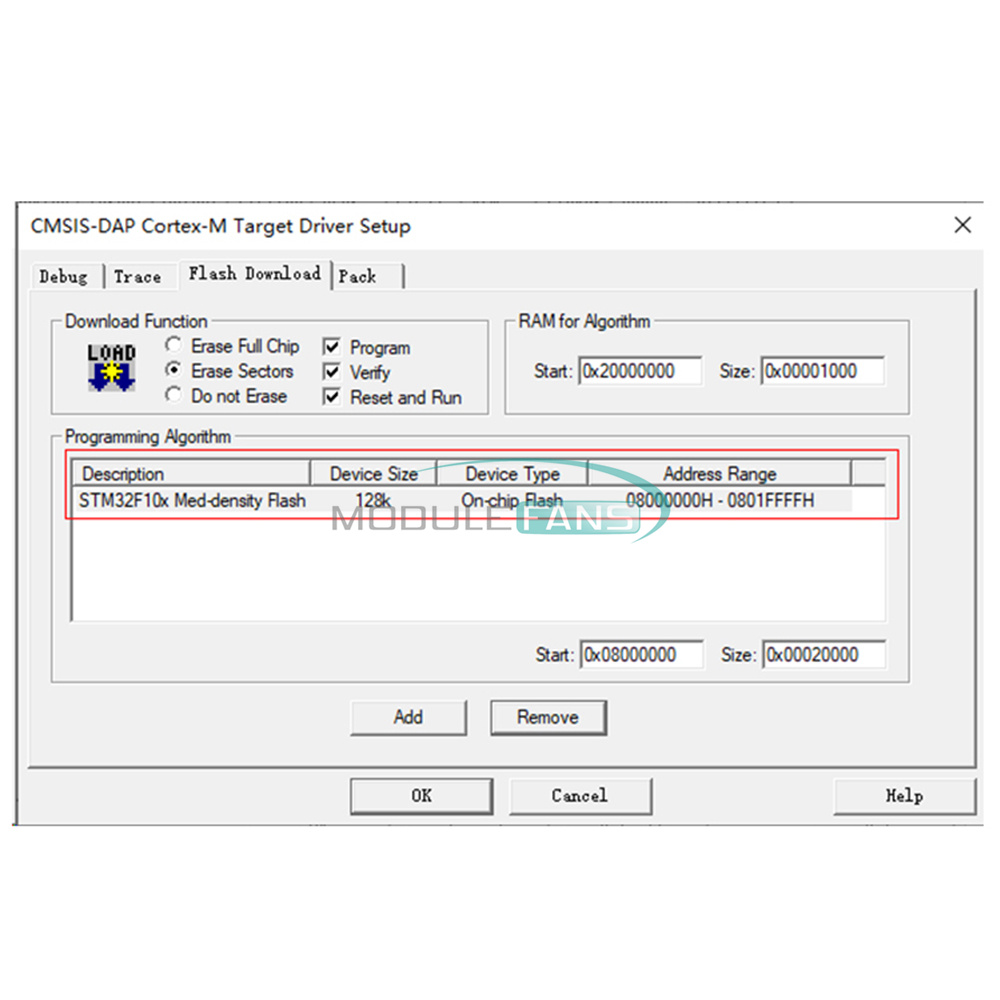Go to the Pack tab
Image resolution: width=1000 pixels, height=1000 pixels.
coord(369,277)
